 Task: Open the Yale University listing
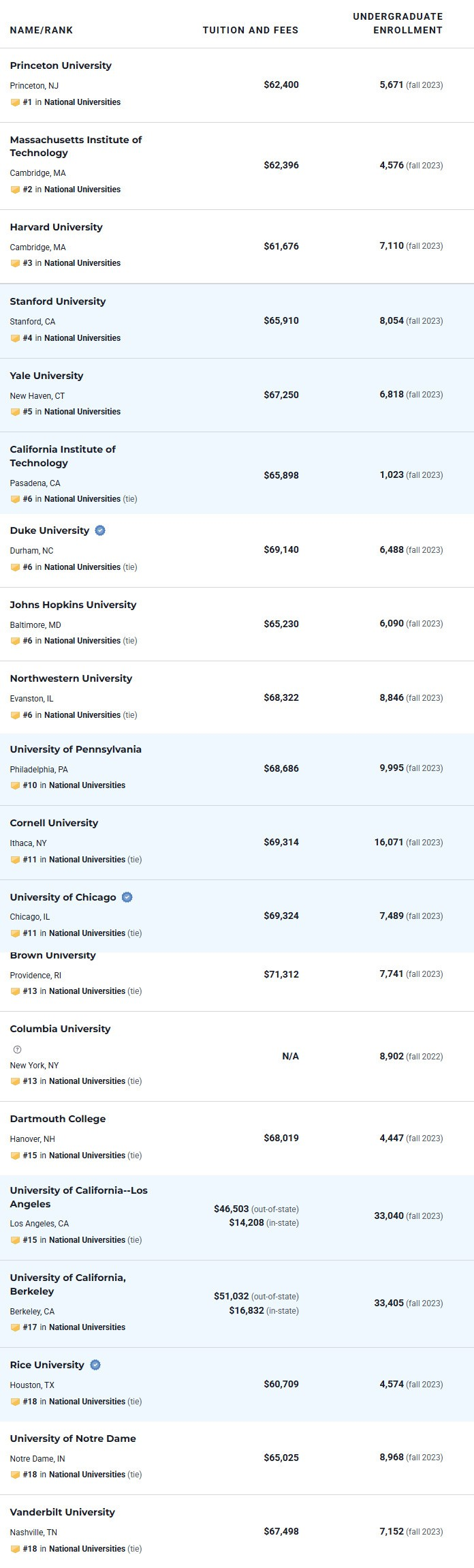click(46, 376)
